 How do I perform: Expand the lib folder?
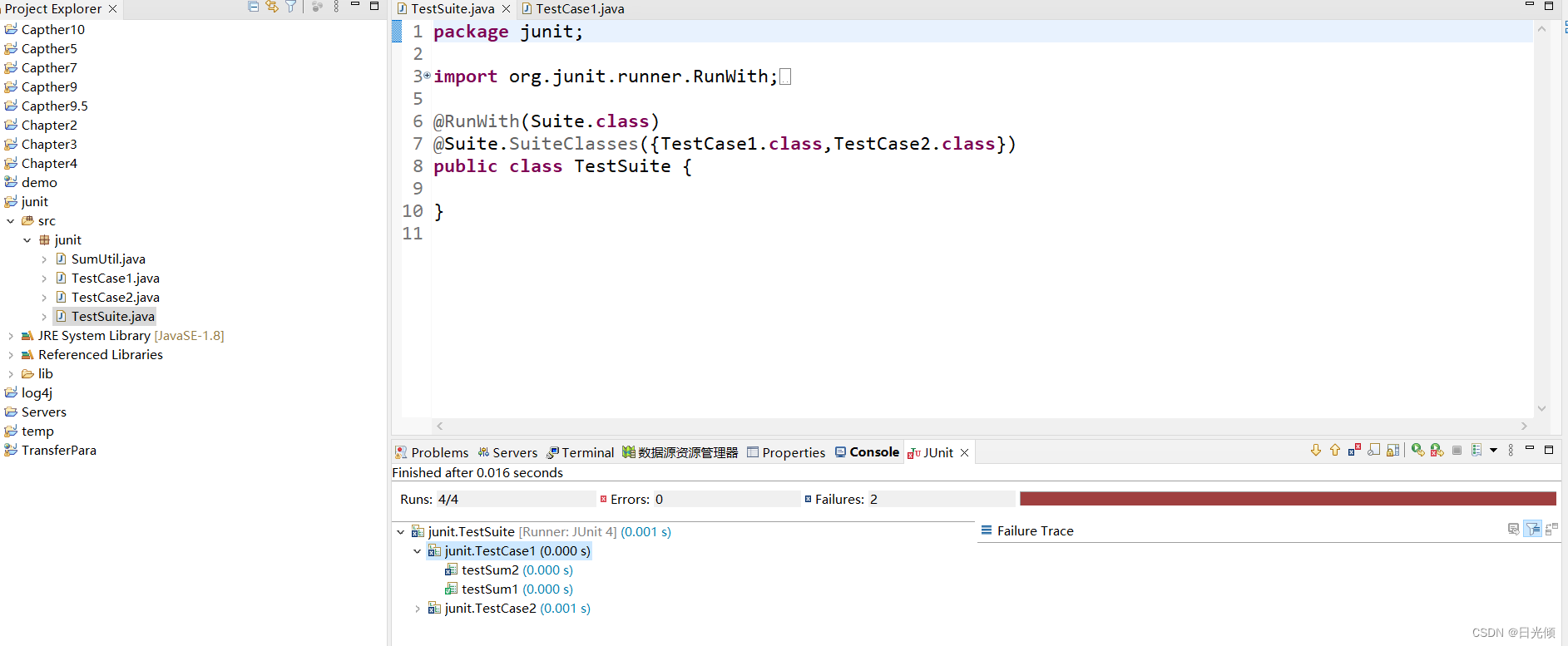point(10,374)
